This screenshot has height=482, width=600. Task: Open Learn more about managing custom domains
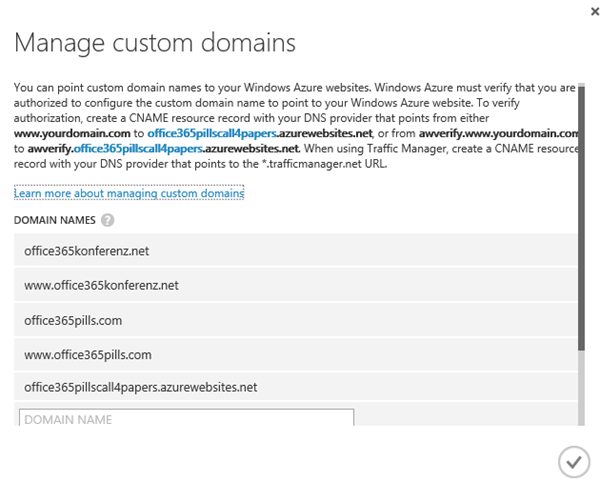pos(129,192)
